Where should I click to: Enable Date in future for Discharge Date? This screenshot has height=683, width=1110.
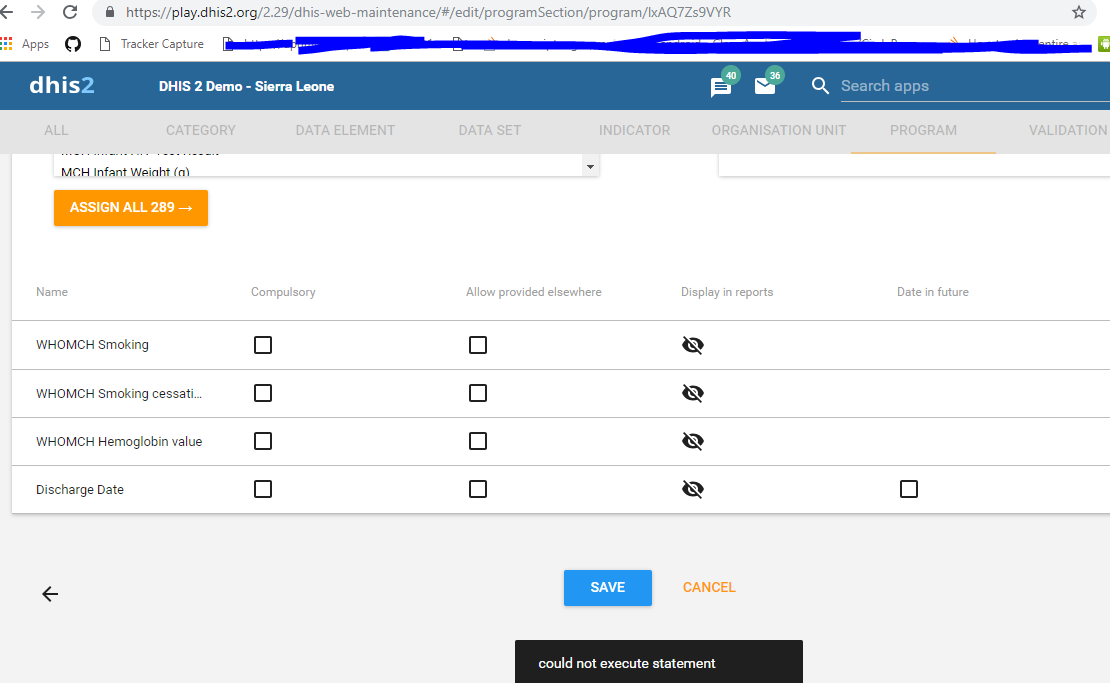(908, 489)
